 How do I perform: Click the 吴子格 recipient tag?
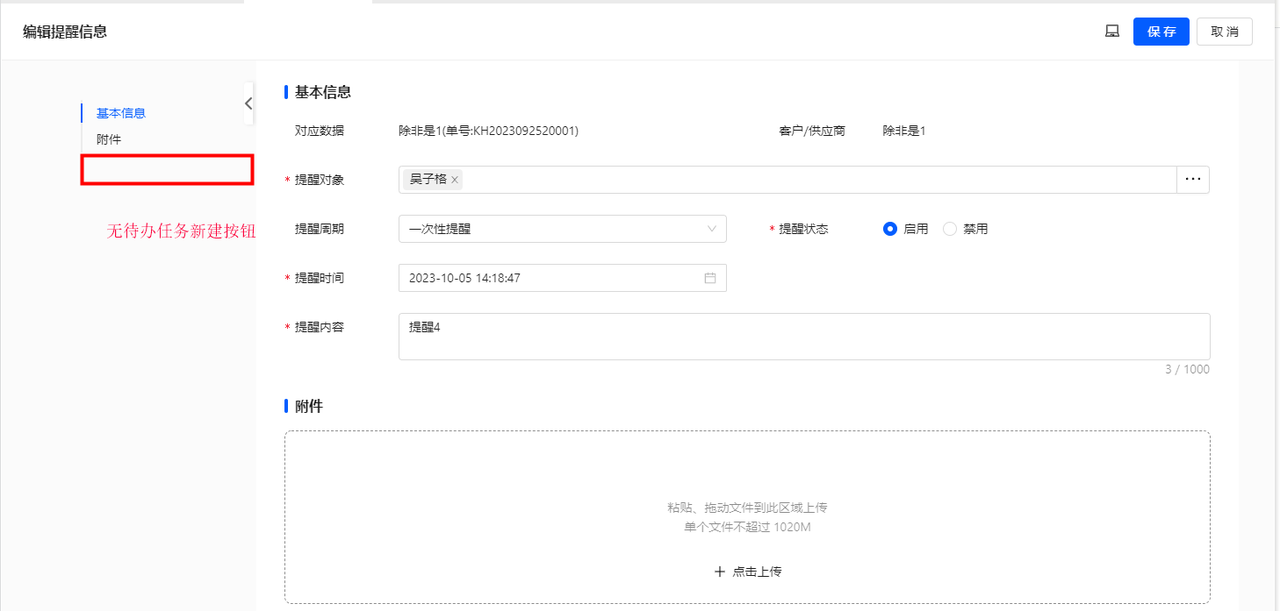[x=433, y=180]
